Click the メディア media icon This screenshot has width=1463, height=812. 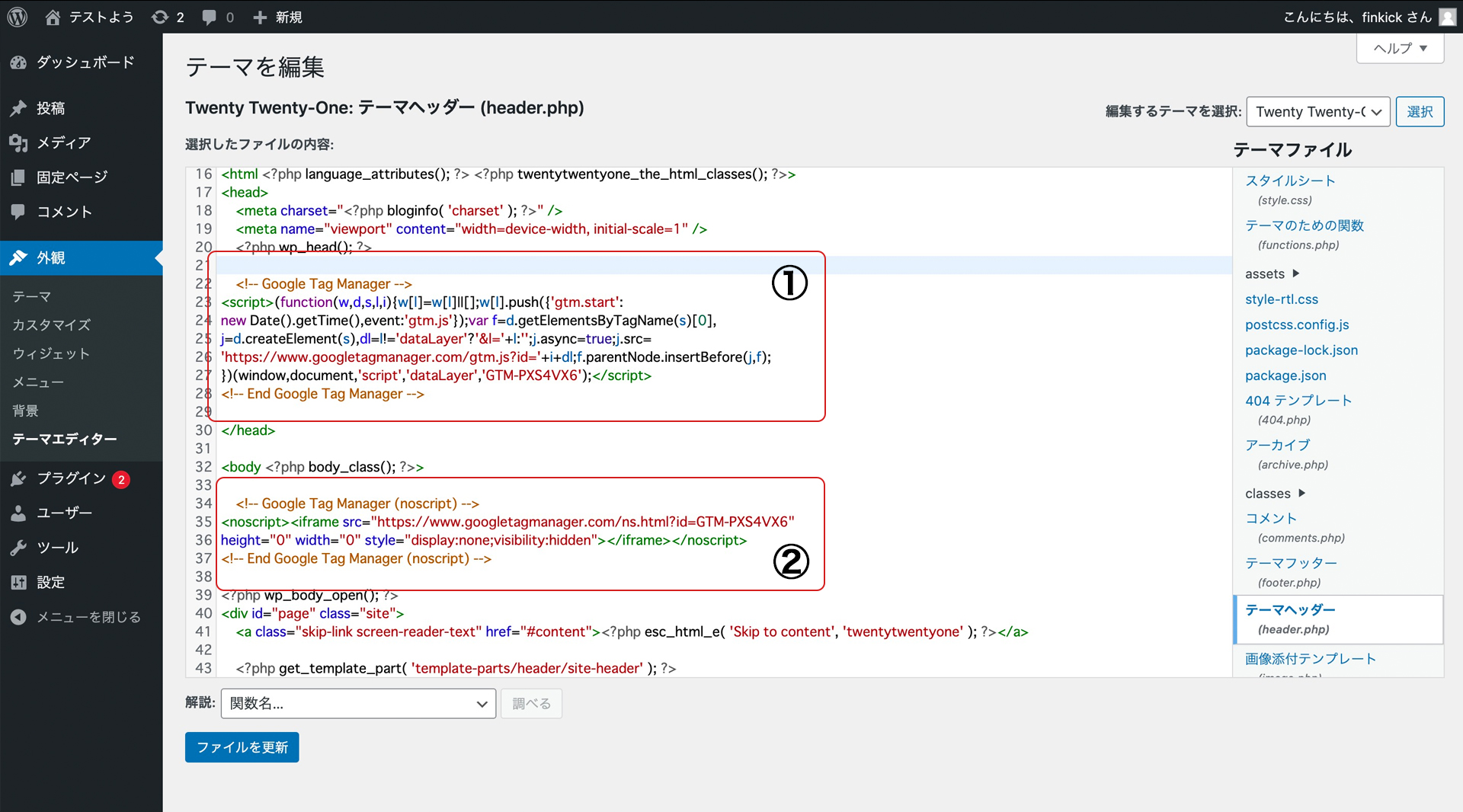[19, 142]
